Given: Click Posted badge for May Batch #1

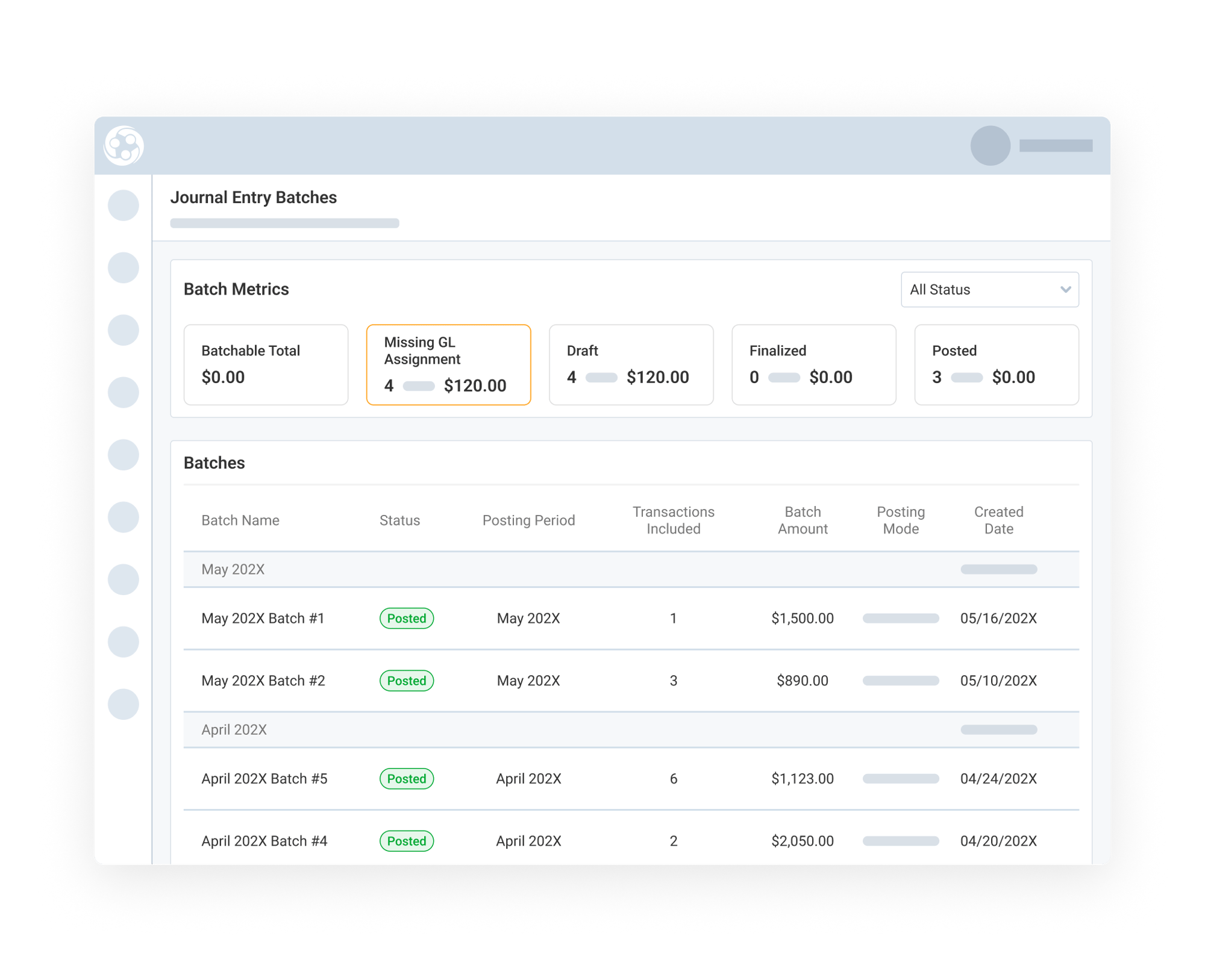Looking at the screenshot, I should (407, 619).
